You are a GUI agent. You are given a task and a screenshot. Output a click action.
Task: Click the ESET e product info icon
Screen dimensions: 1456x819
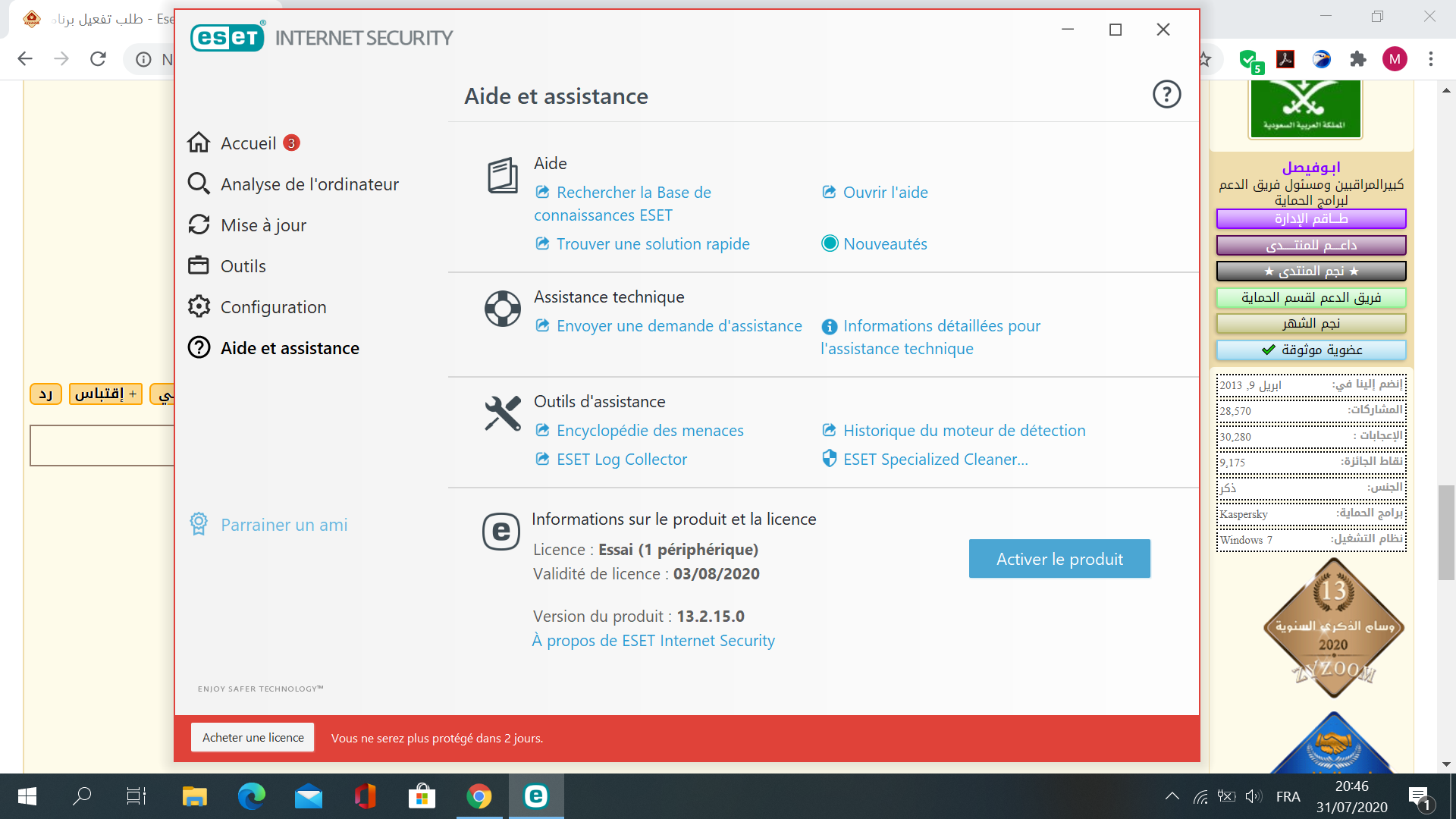501,532
